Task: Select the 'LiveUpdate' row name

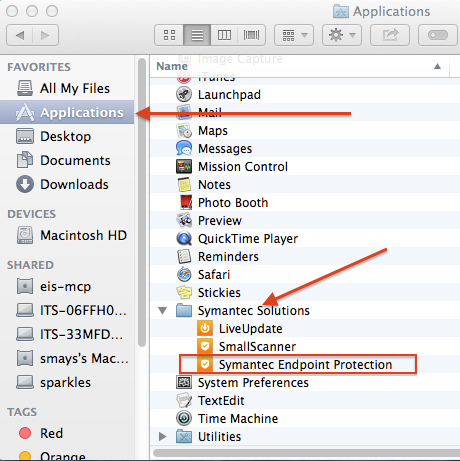Action: point(250,329)
